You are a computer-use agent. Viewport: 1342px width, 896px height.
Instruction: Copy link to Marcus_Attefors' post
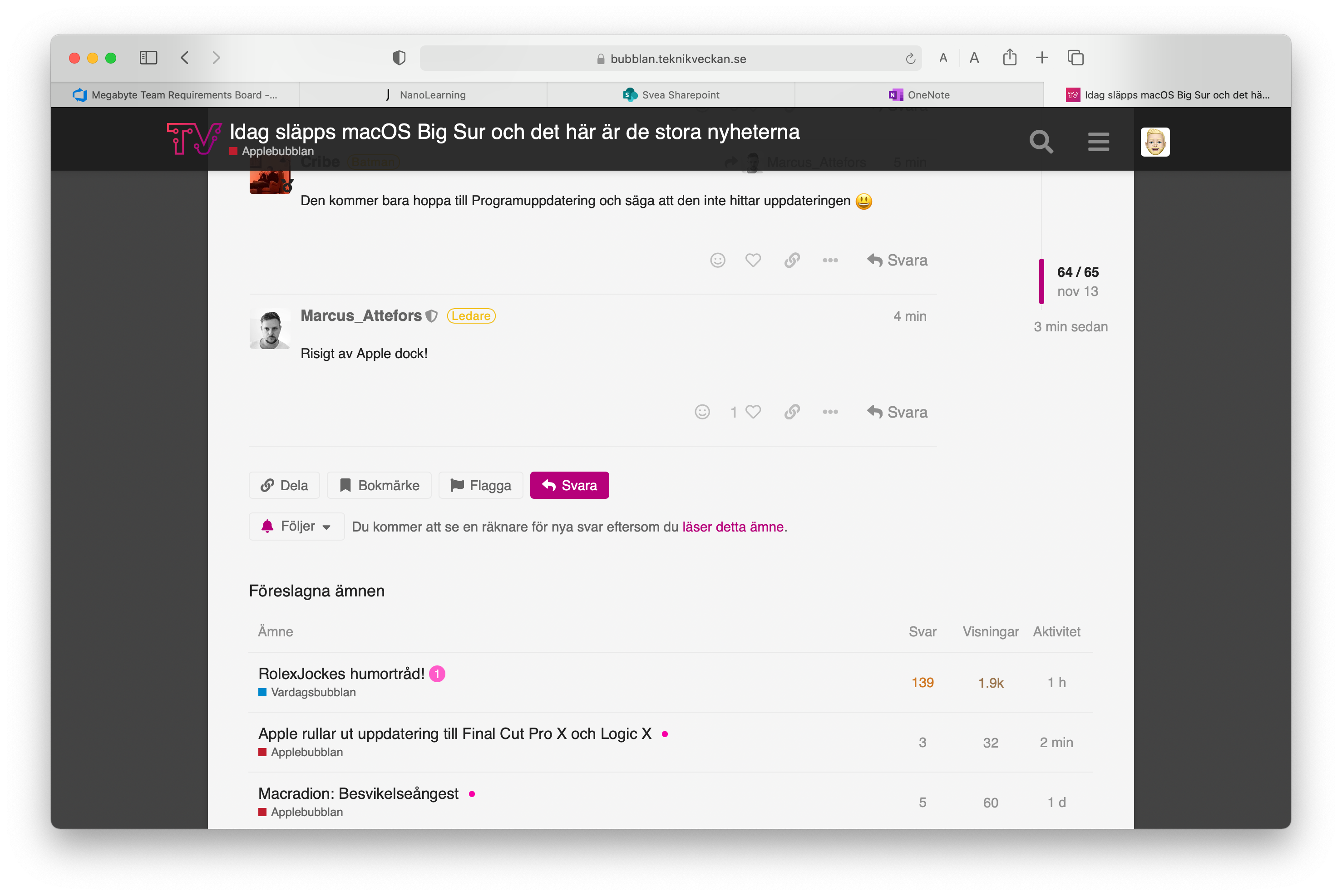pyautogui.click(x=792, y=412)
